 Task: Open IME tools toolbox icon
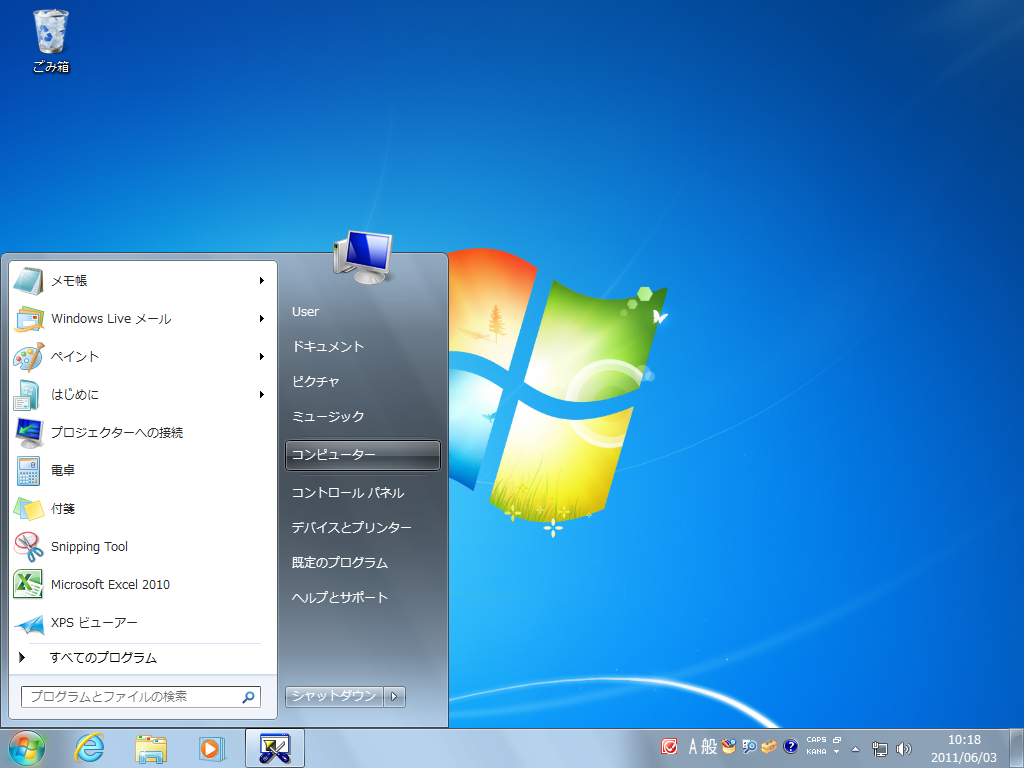(x=769, y=746)
